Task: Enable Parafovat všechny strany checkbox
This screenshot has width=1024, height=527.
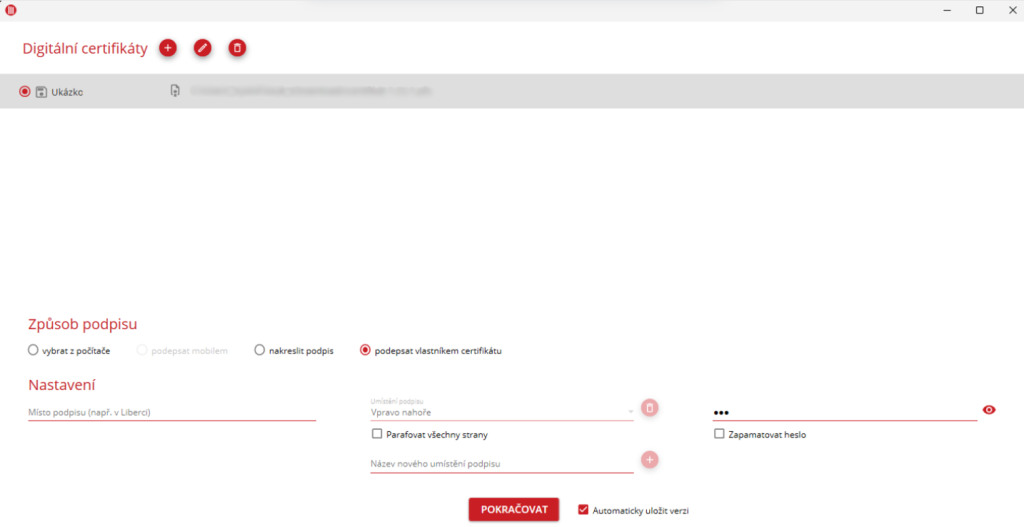Action: pyautogui.click(x=377, y=435)
